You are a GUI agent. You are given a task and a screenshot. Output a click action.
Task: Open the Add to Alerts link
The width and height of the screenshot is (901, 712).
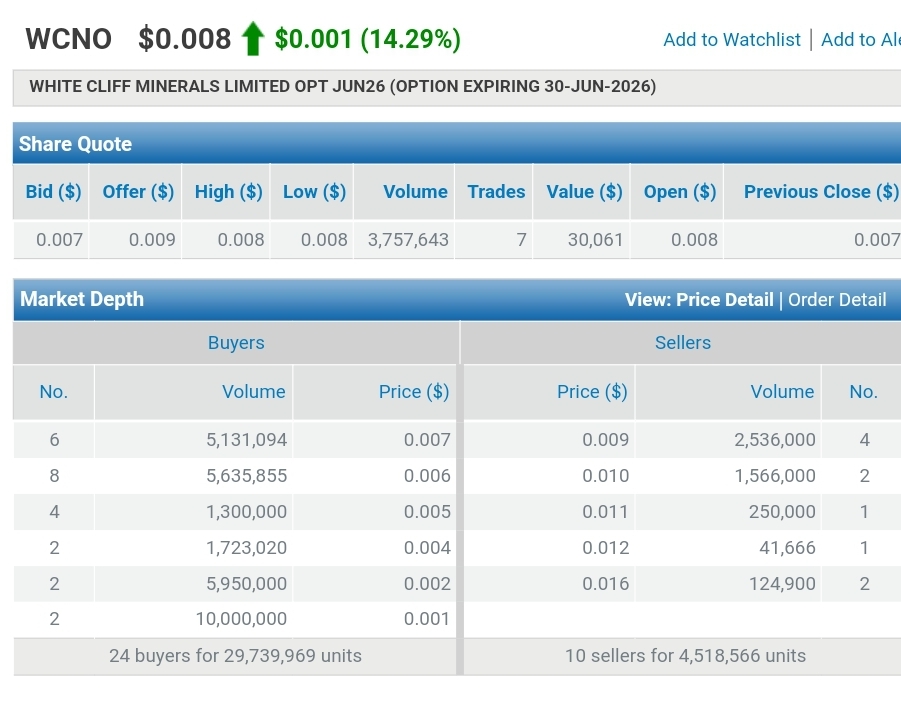861,40
